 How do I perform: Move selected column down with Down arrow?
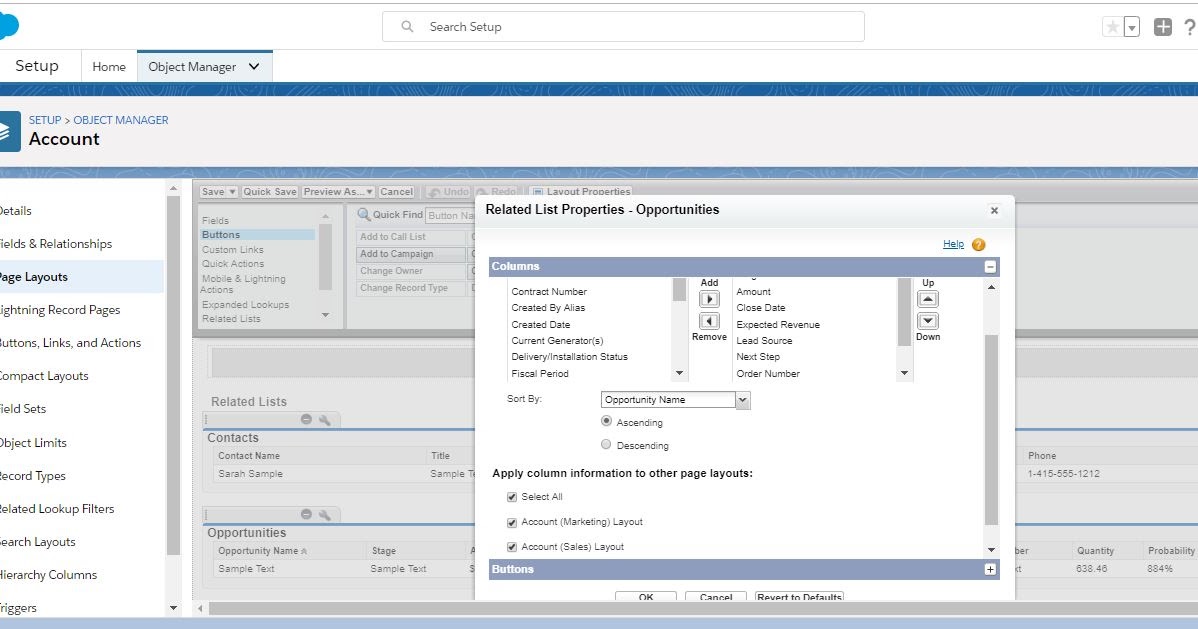[927, 321]
